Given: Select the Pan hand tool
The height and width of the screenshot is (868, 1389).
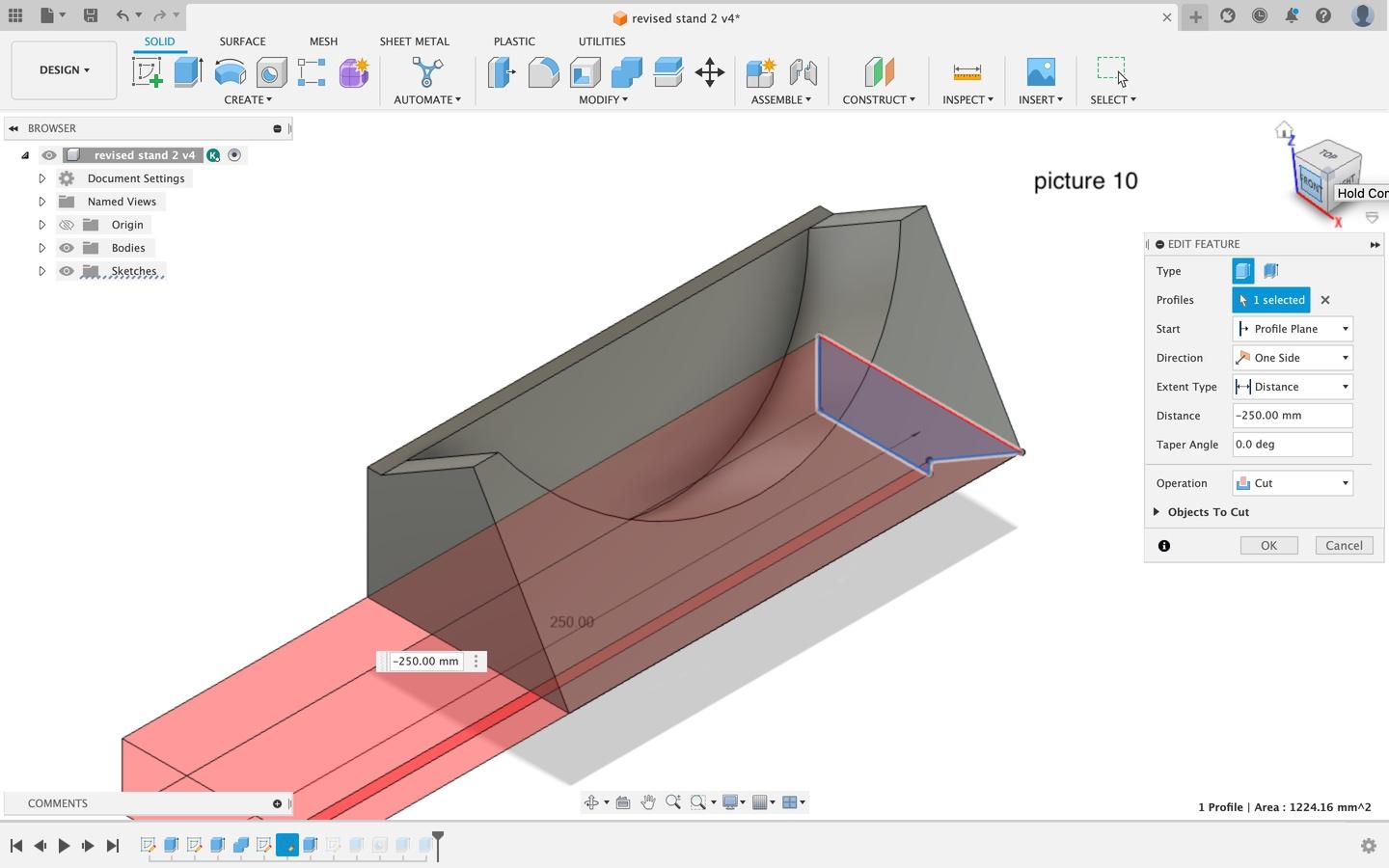Looking at the screenshot, I should [648, 802].
